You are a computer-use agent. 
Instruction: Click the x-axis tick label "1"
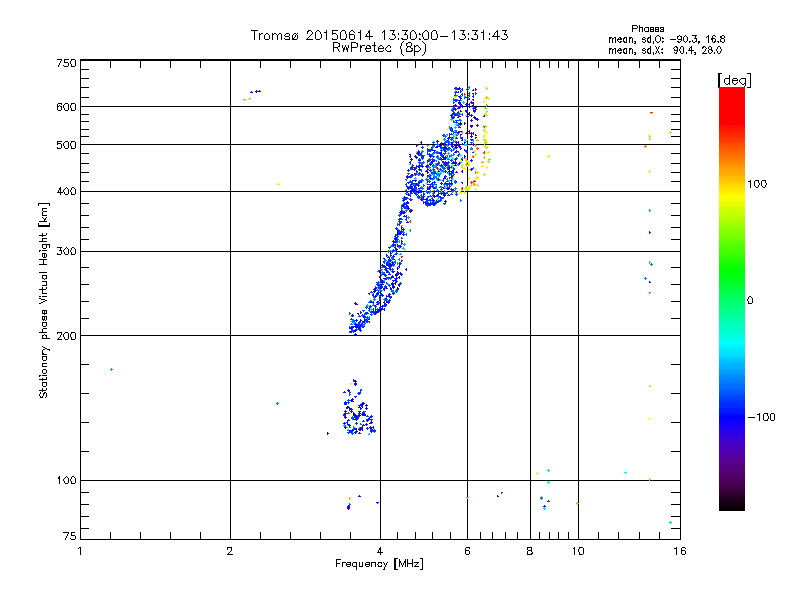click(x=80, y=551)
